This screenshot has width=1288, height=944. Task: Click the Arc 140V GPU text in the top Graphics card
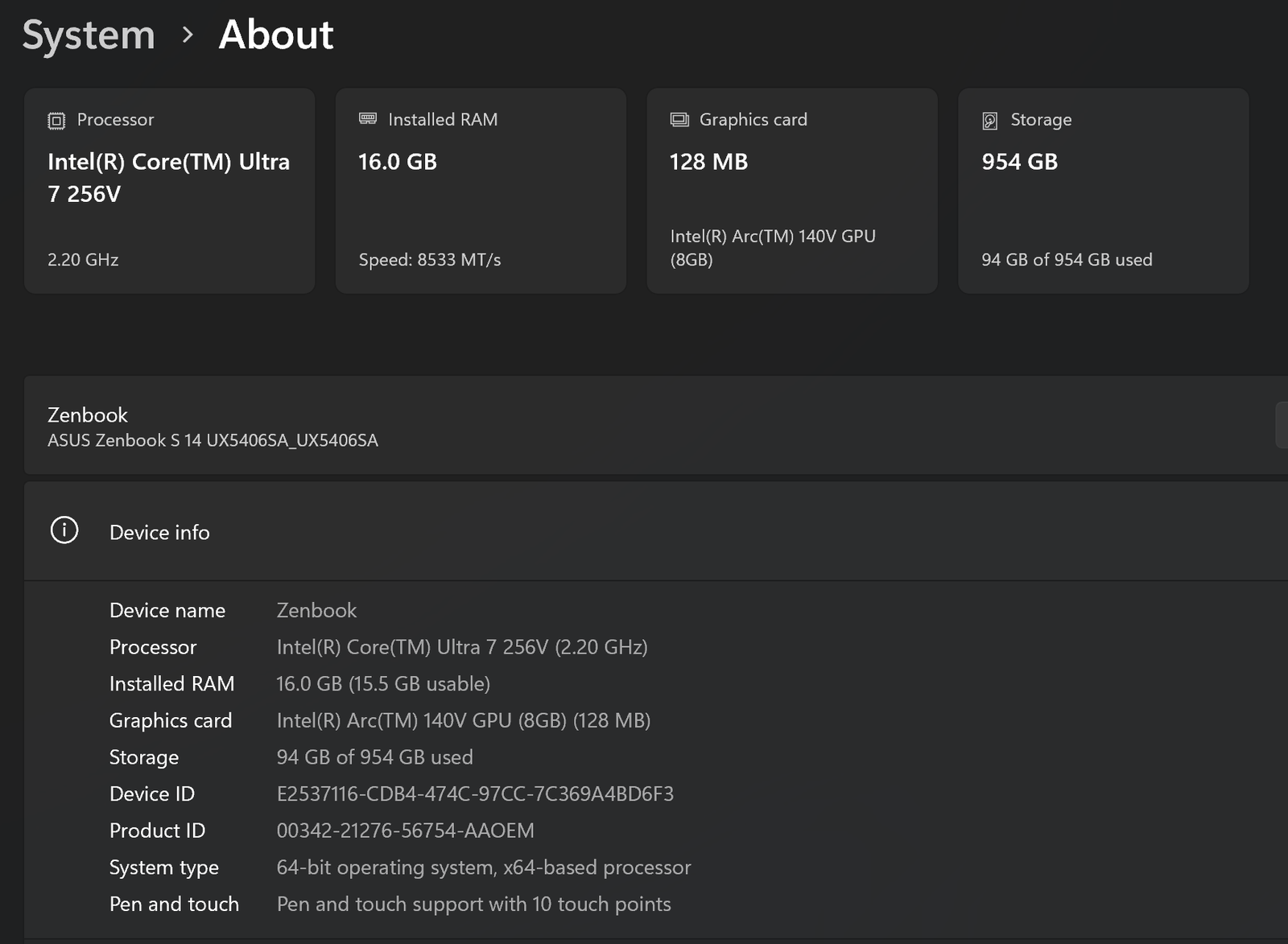[773, 248]
